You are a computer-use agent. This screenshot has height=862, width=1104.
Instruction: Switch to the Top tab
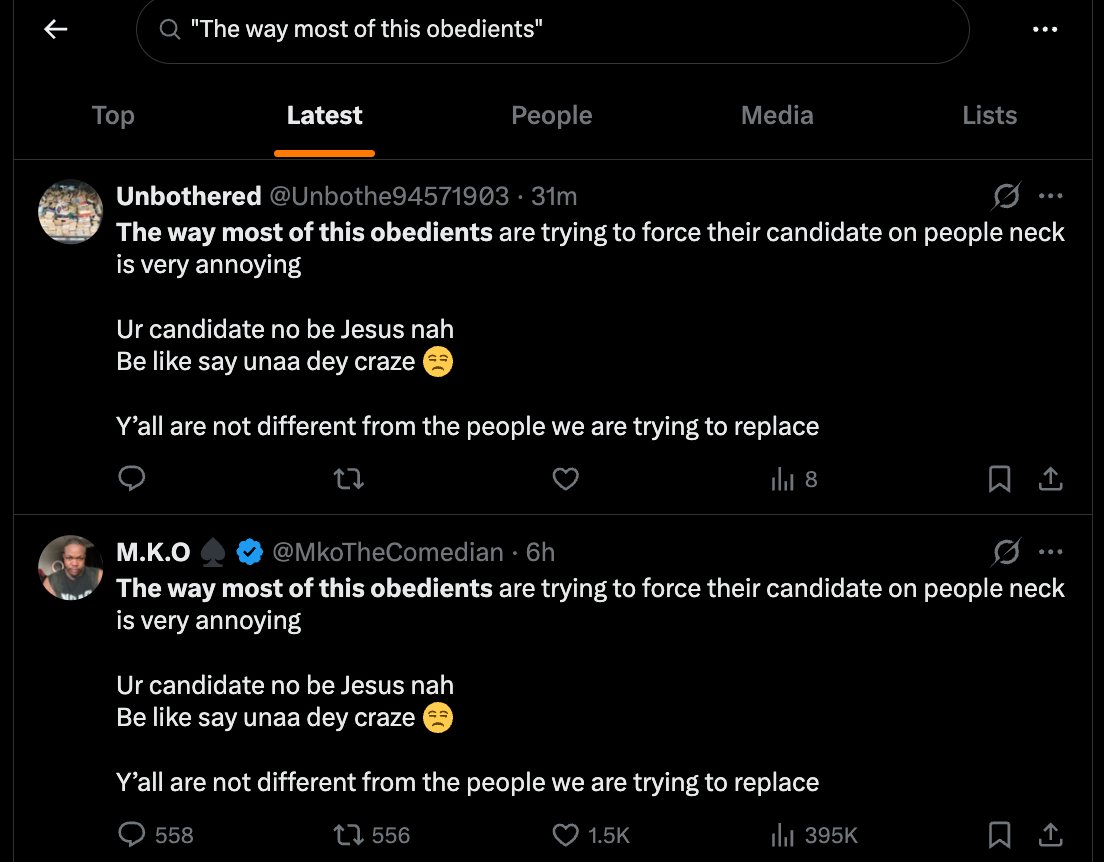(x=113, y=115)
